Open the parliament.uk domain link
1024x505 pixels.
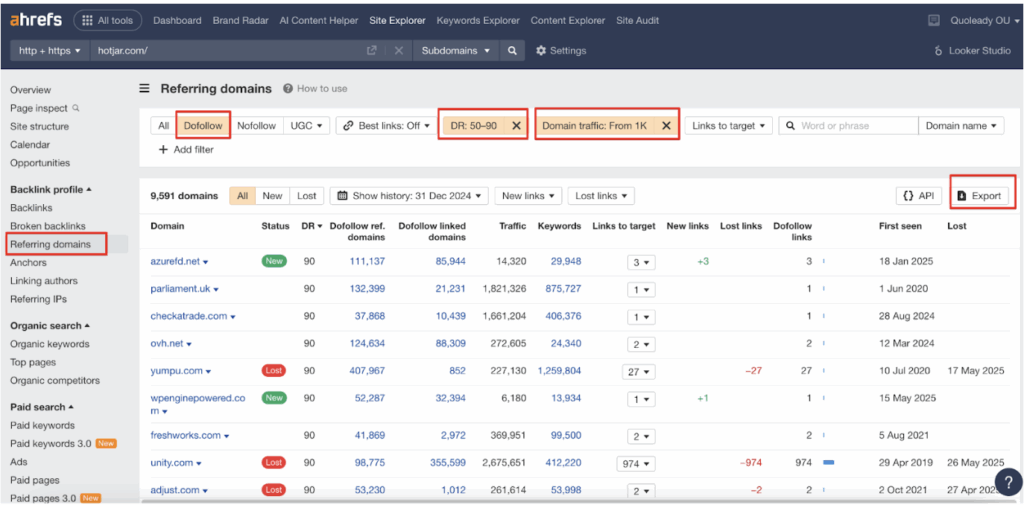pos(180,288)
